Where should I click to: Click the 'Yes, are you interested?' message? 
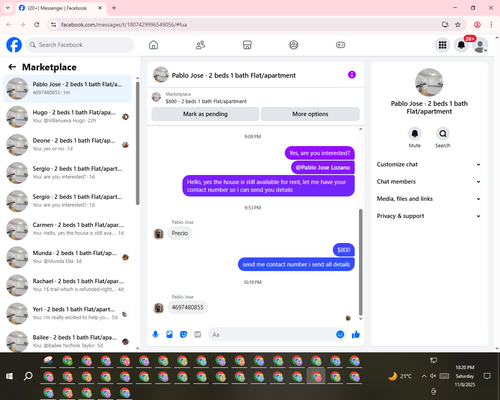pyautogui.click(x=320, y=153)
